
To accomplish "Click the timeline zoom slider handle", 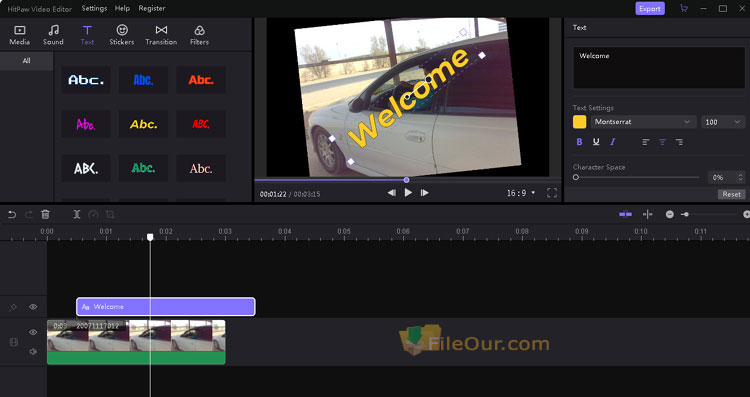I will pyautogui.click(x=685, y=215).
